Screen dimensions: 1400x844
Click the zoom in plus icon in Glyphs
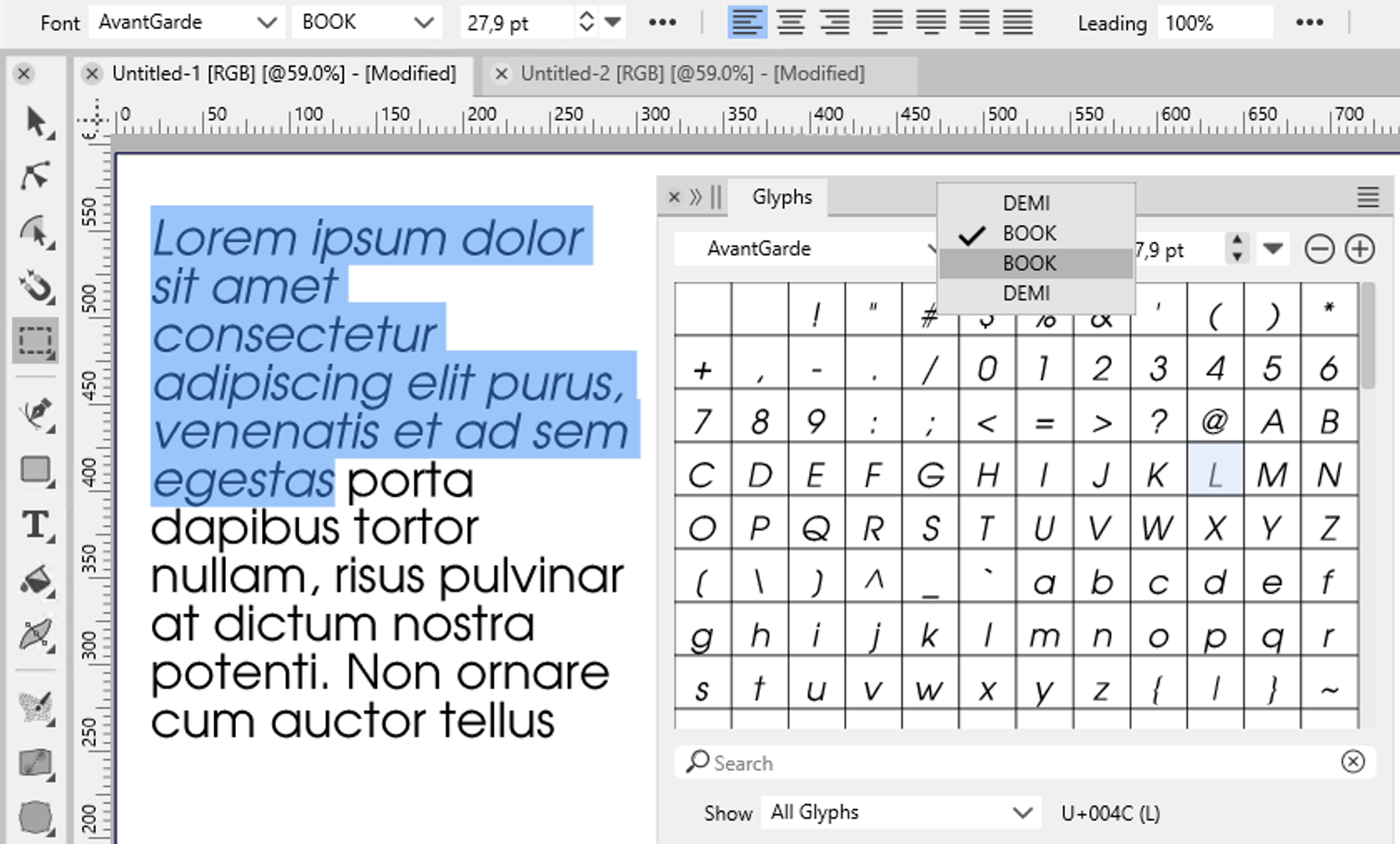1360,249
